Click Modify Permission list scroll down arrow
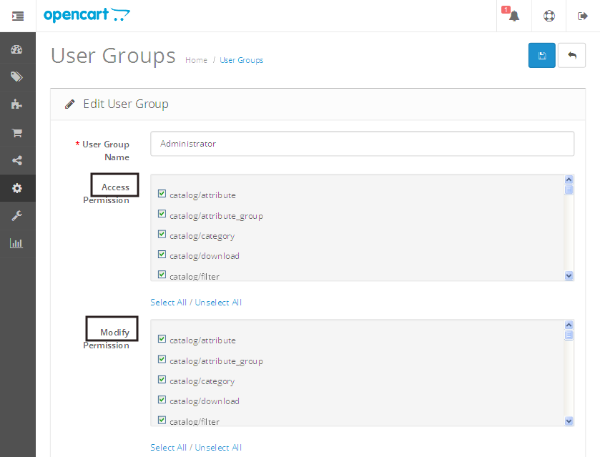The width and height of the screenshot is (600, 457). pos(569,421)
